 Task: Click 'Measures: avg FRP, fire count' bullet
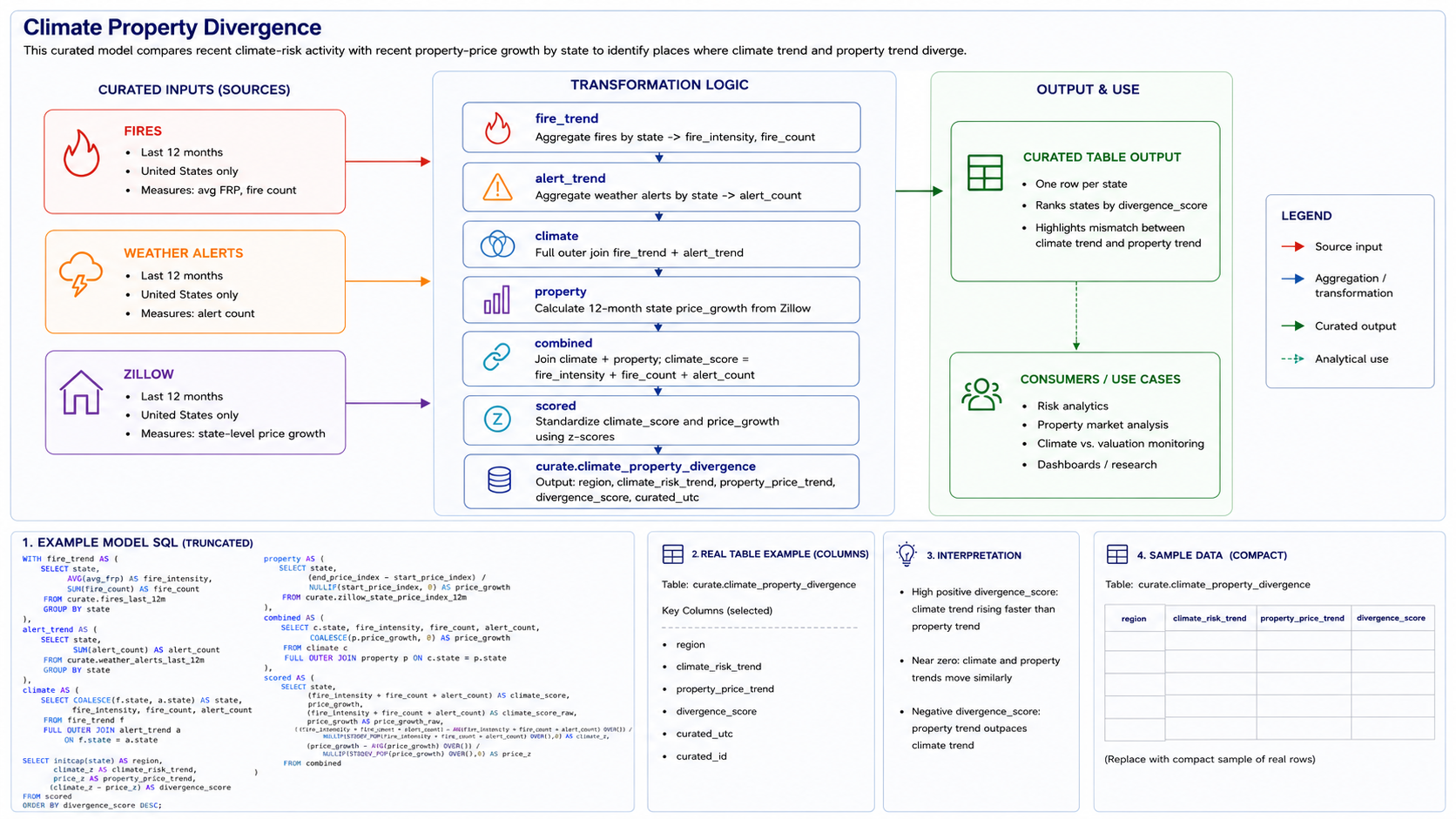tap(219, 191)
